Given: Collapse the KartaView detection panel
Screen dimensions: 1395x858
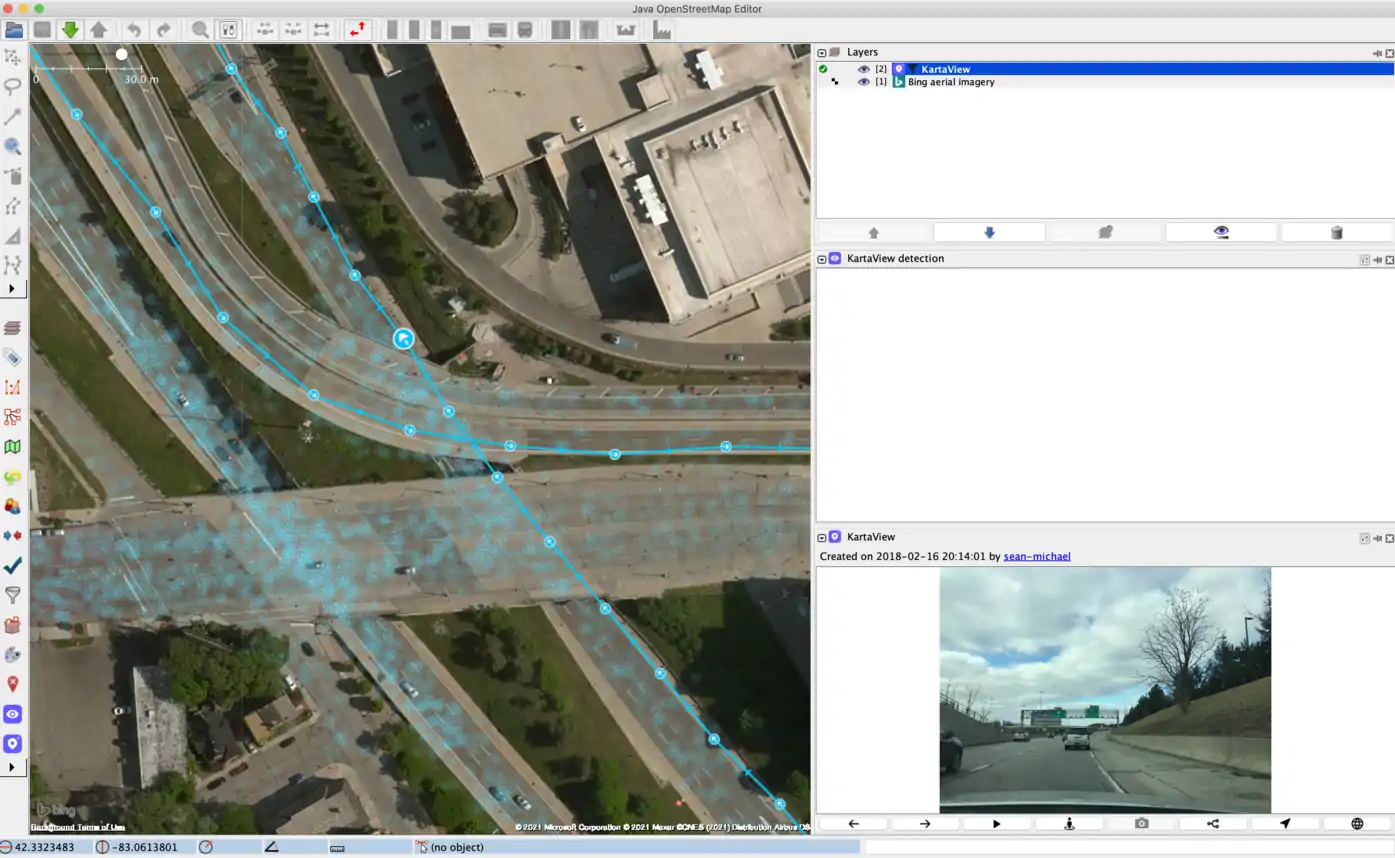Looking at the screenshot, I should point(822,258).
